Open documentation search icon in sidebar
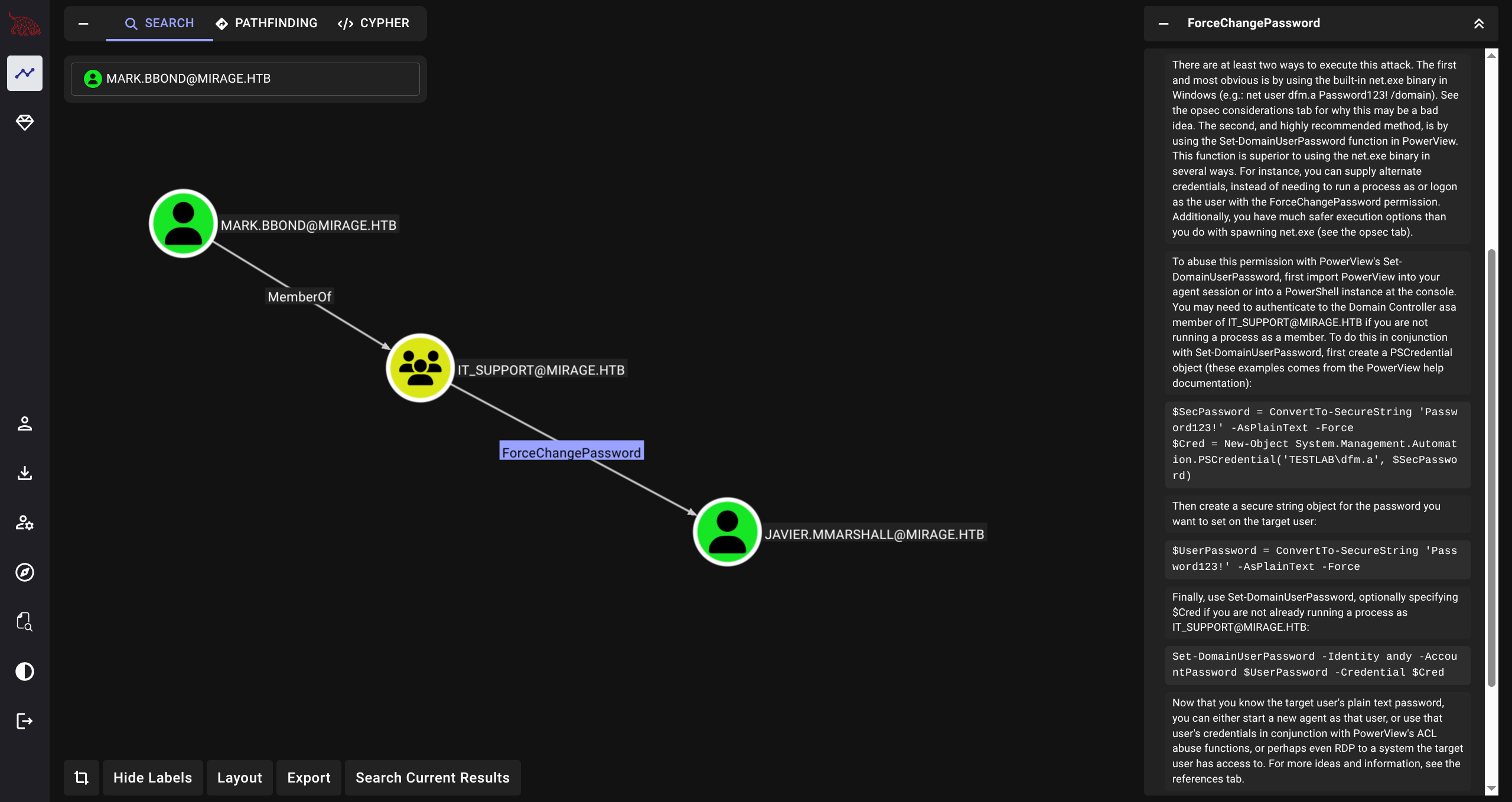The width and height of the screenshot is (1512, 802). pyautogui.click(x=24, y=622)
